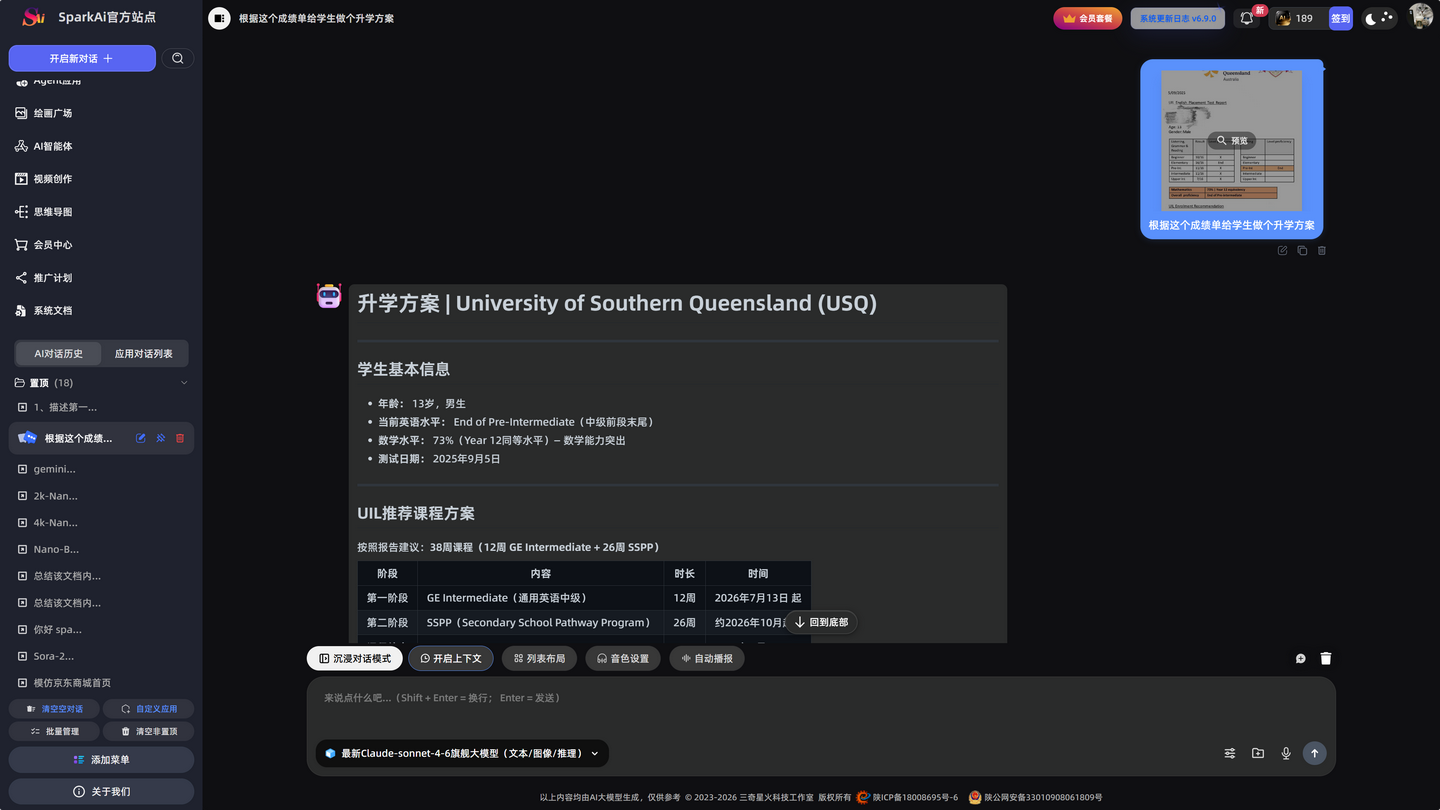This screenshot has height=810, width=1440.
Task: Click the chat bubble icon above the input
Action: tap(1300, 659)
